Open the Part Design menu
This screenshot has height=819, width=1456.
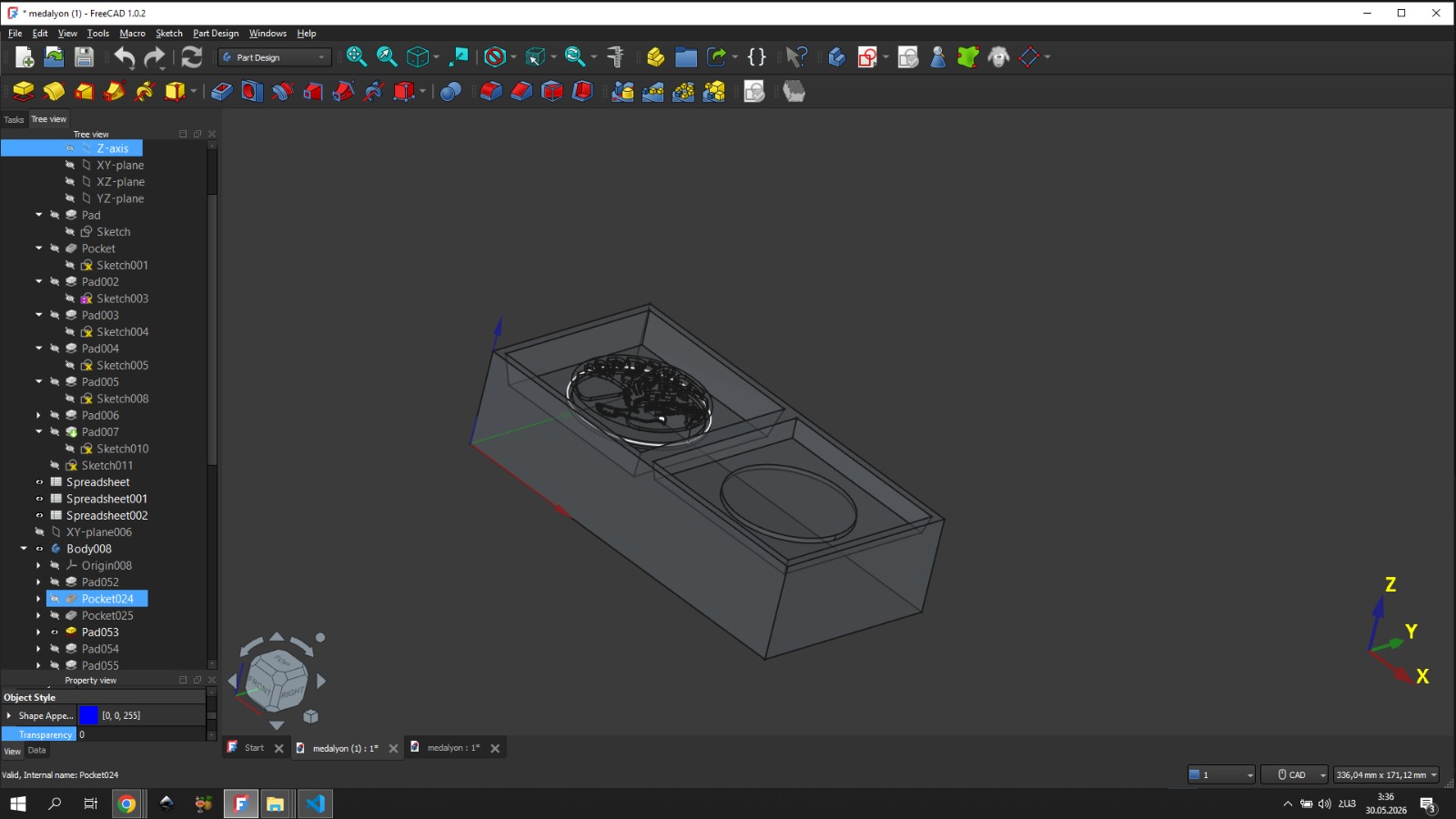click(216, 34)
